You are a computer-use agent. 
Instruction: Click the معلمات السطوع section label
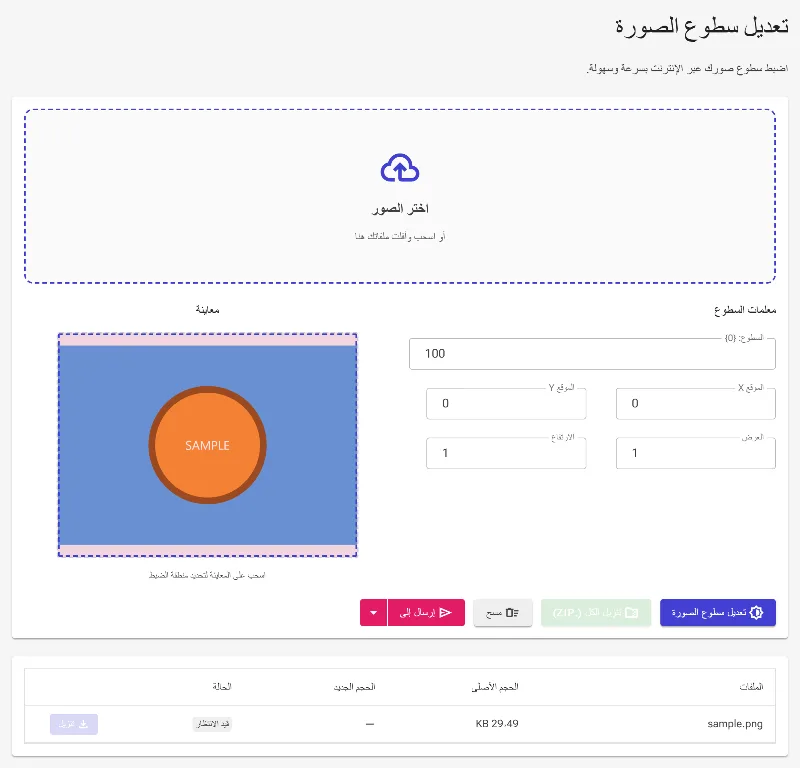click(x=745, y=310)
